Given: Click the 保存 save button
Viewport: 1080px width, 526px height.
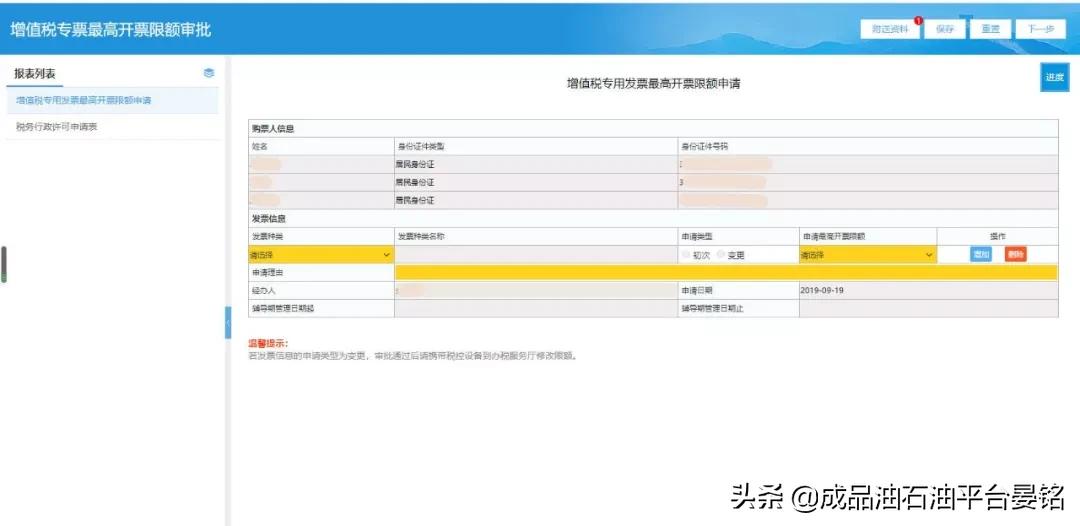Looking at the screenshot, I should [x=944, y=29].
